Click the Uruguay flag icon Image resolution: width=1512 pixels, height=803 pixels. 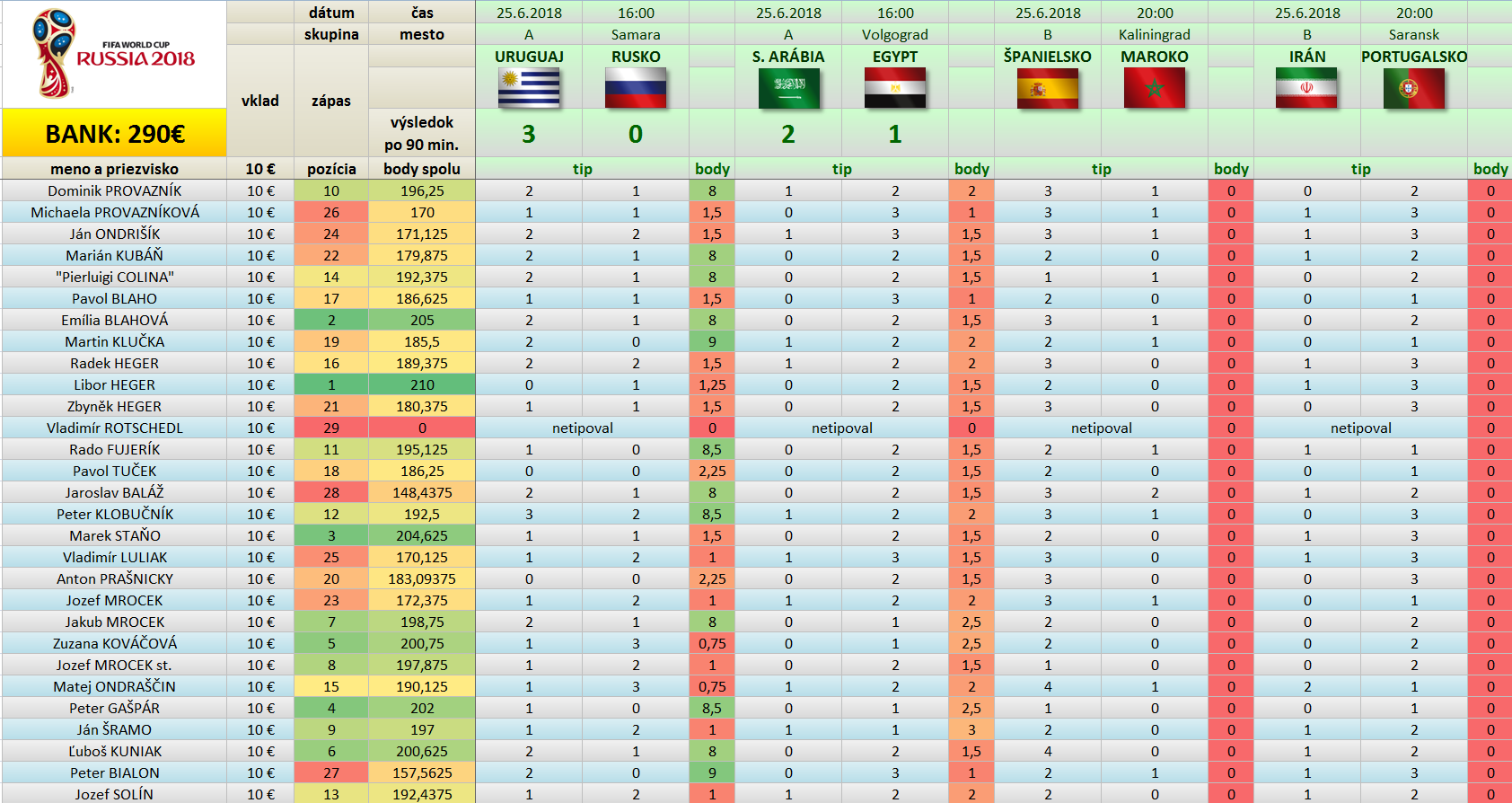pos(529,89)
